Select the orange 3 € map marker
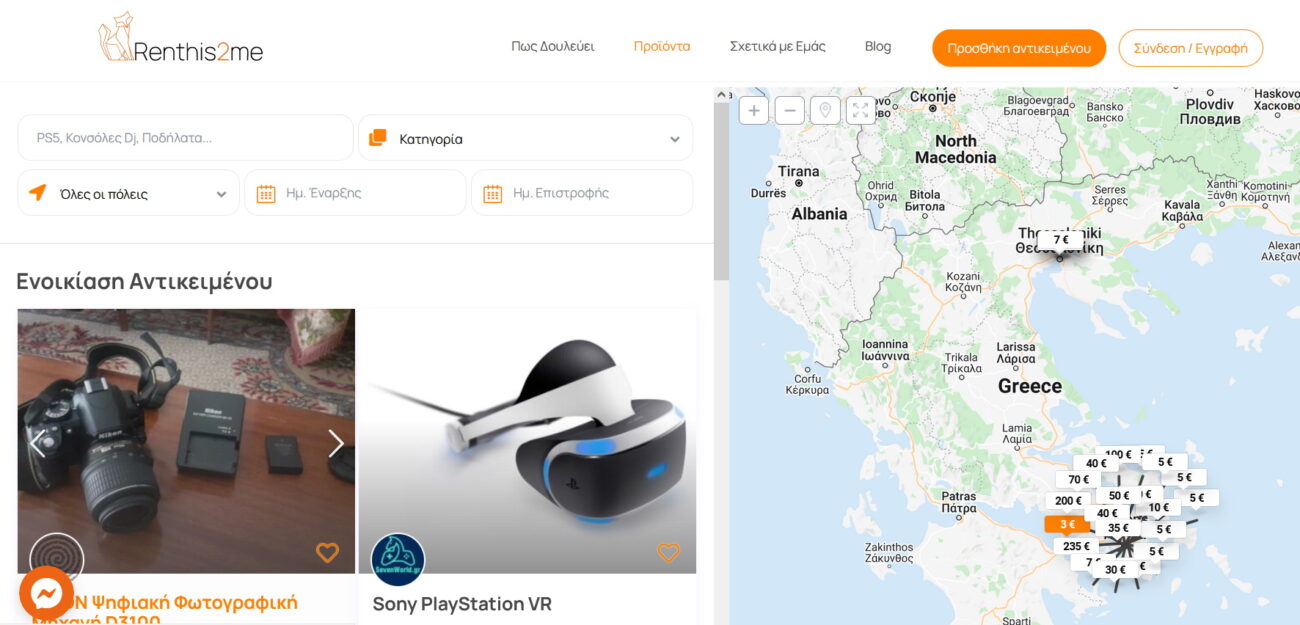The height and width of the screenshot is (625, 1300). pyautogui.click(x=1068, y=524)
